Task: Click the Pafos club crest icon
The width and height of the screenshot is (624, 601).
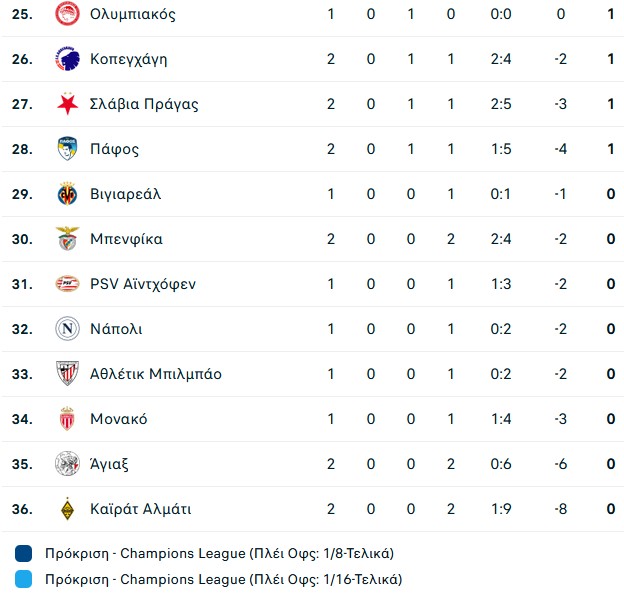Action: click(67, 149)
